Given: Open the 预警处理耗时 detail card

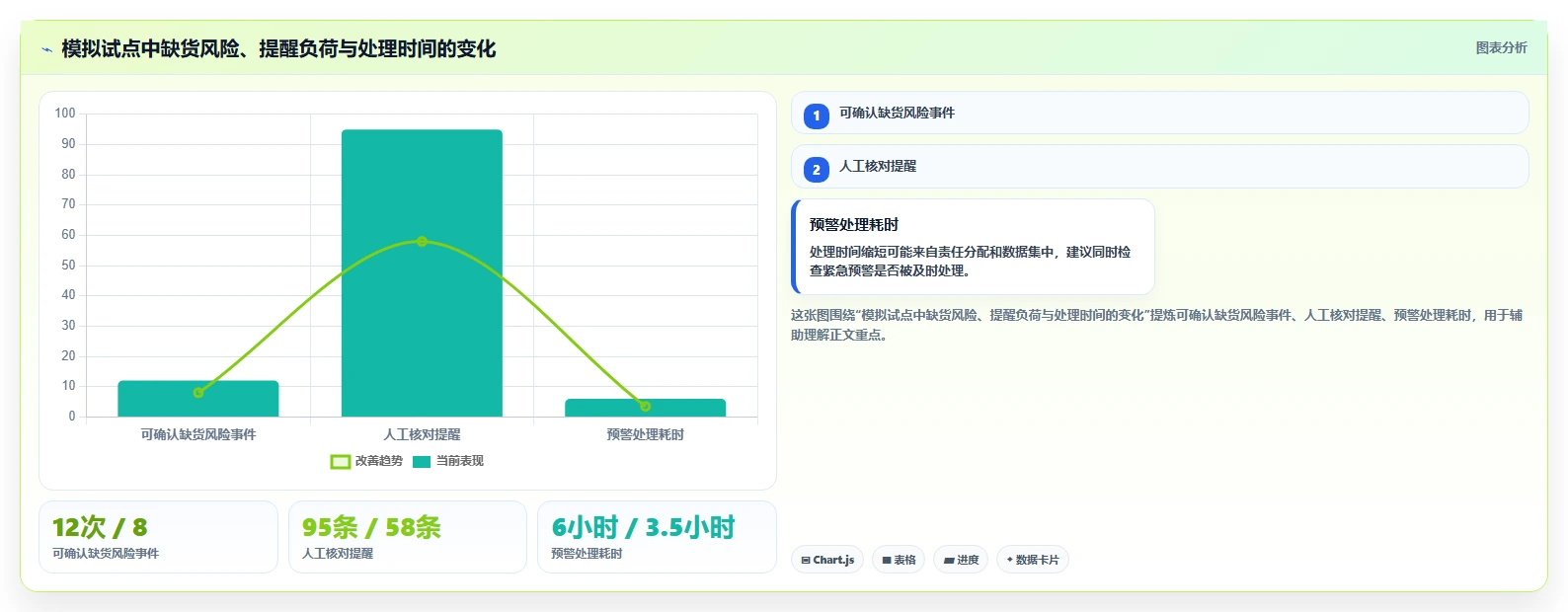Looking at the screenshot, I should point(973,247).
